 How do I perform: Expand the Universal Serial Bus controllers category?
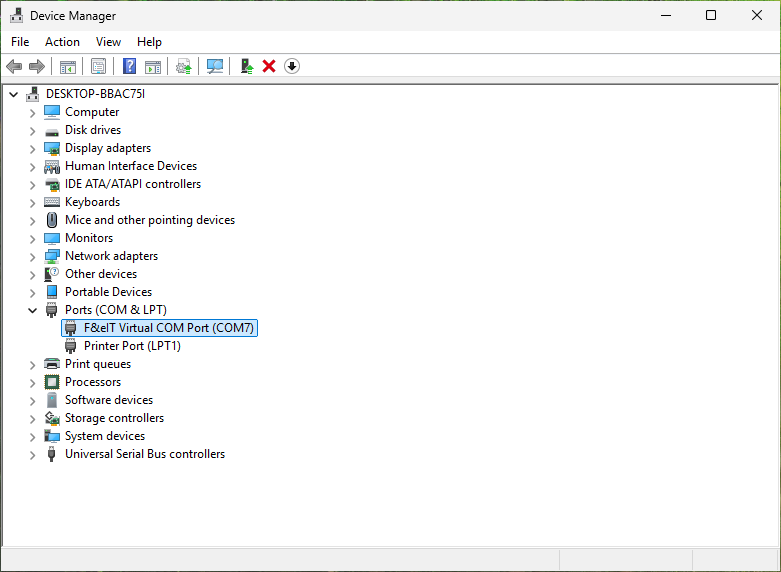coord(32,454)
